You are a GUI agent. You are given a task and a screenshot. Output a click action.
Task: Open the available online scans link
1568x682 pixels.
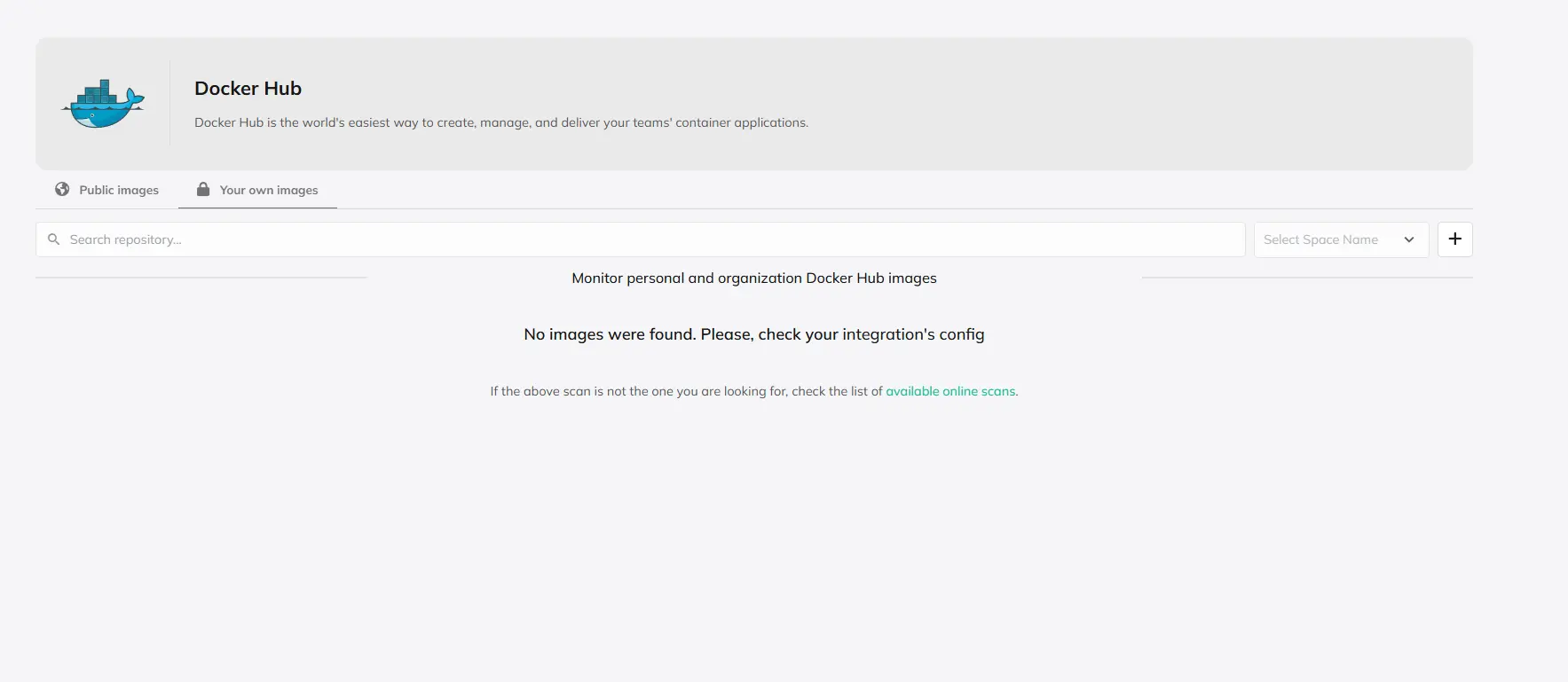click(950, 391)
